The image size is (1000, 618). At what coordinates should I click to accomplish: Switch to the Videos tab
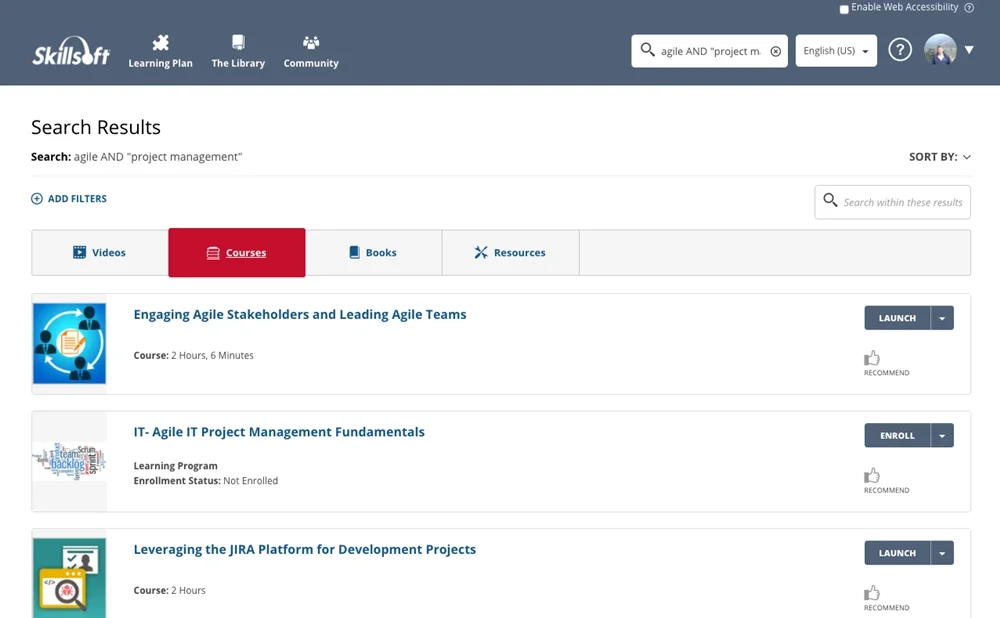coord(100,253)
